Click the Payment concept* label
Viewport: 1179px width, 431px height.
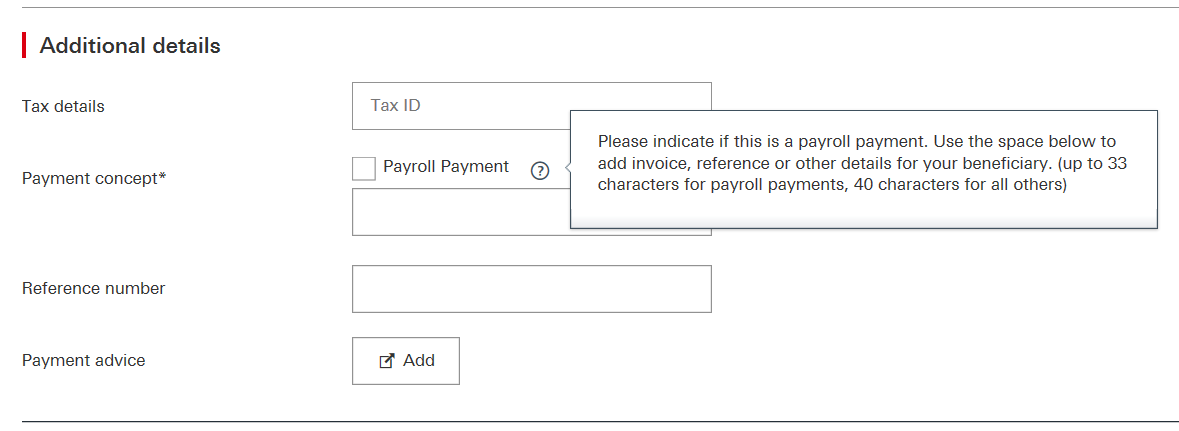(x=94, y=178)
